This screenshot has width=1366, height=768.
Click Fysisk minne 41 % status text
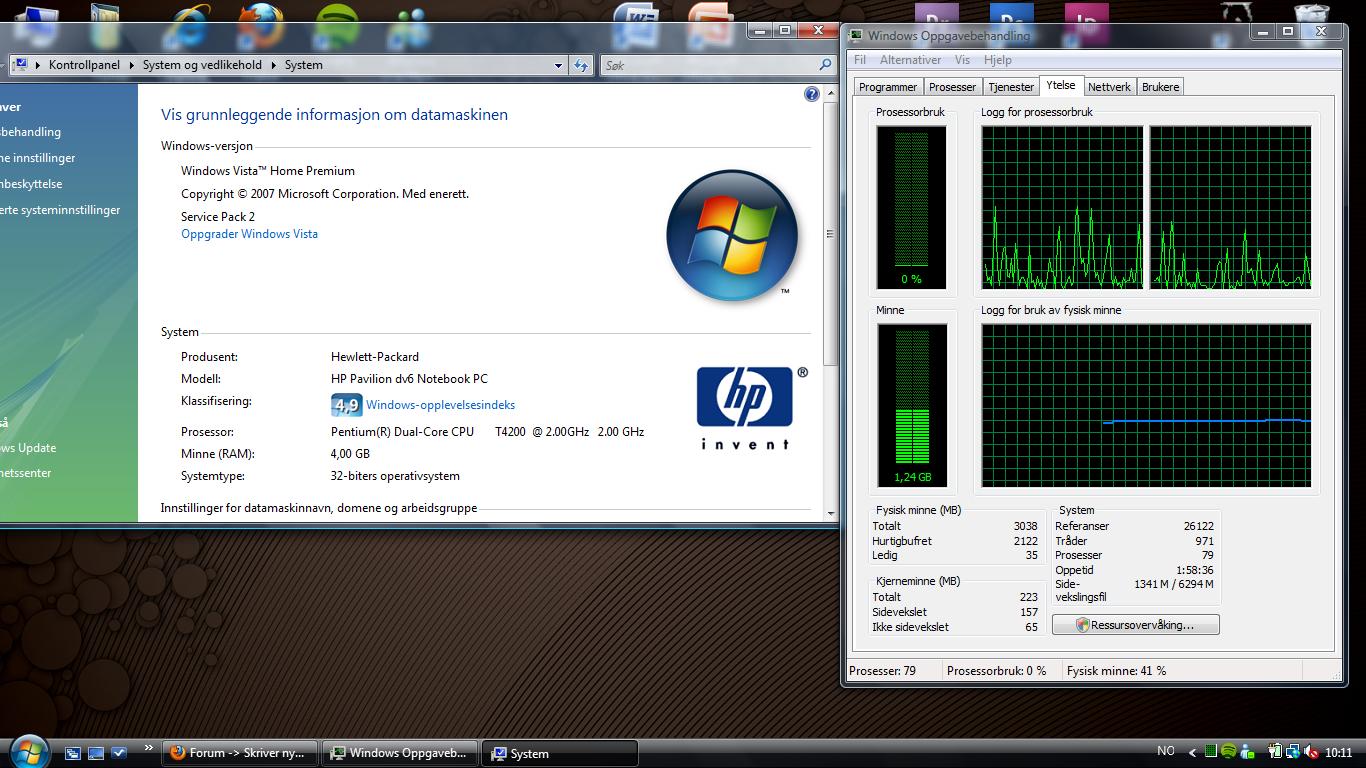click(x=1116, y=671)
